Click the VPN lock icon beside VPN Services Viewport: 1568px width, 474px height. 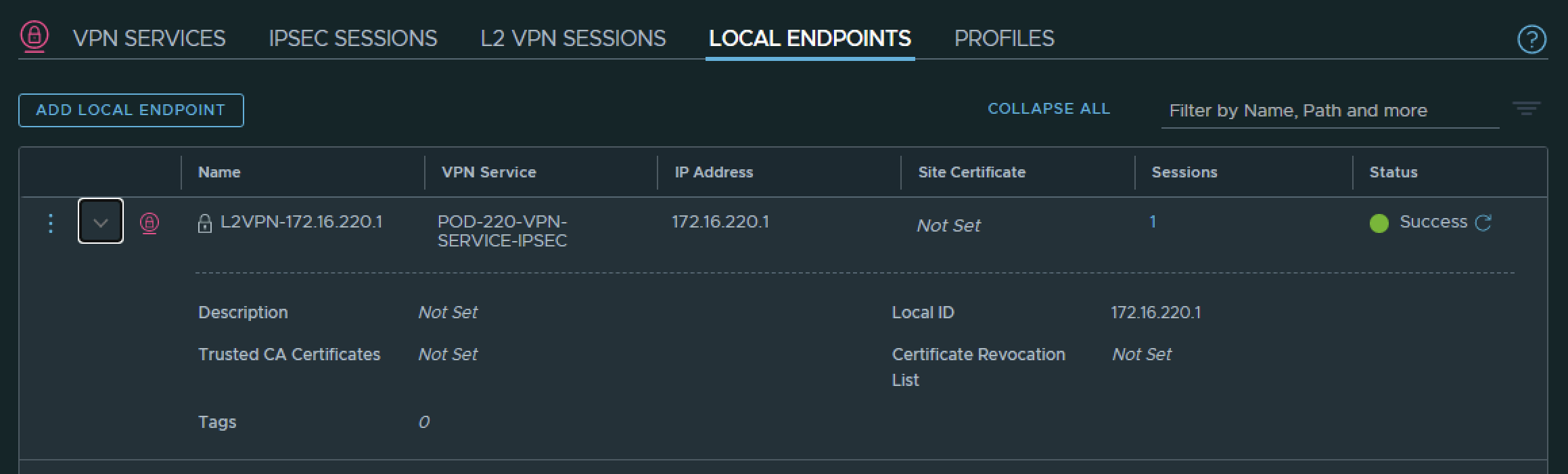click(34, 36)
